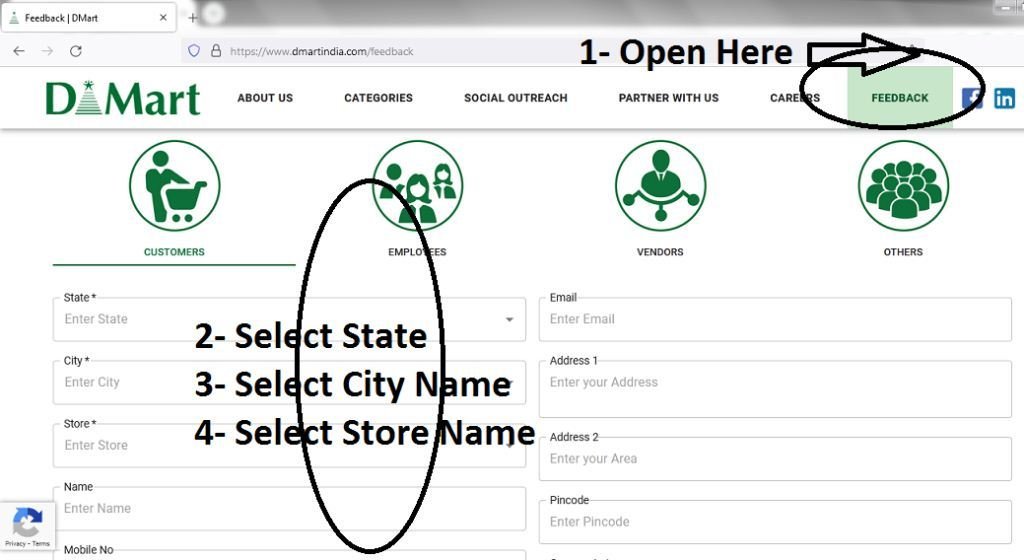1024x560 pixels.
Task: Switch to the Vendors tab label
Action: click(660, 252)
